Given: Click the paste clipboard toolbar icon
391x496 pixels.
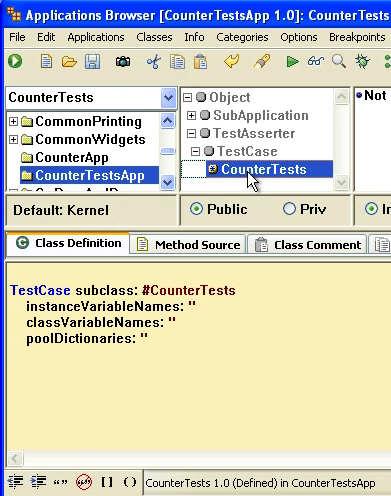Looking at the screenshot, I should (x=200, y=62).
